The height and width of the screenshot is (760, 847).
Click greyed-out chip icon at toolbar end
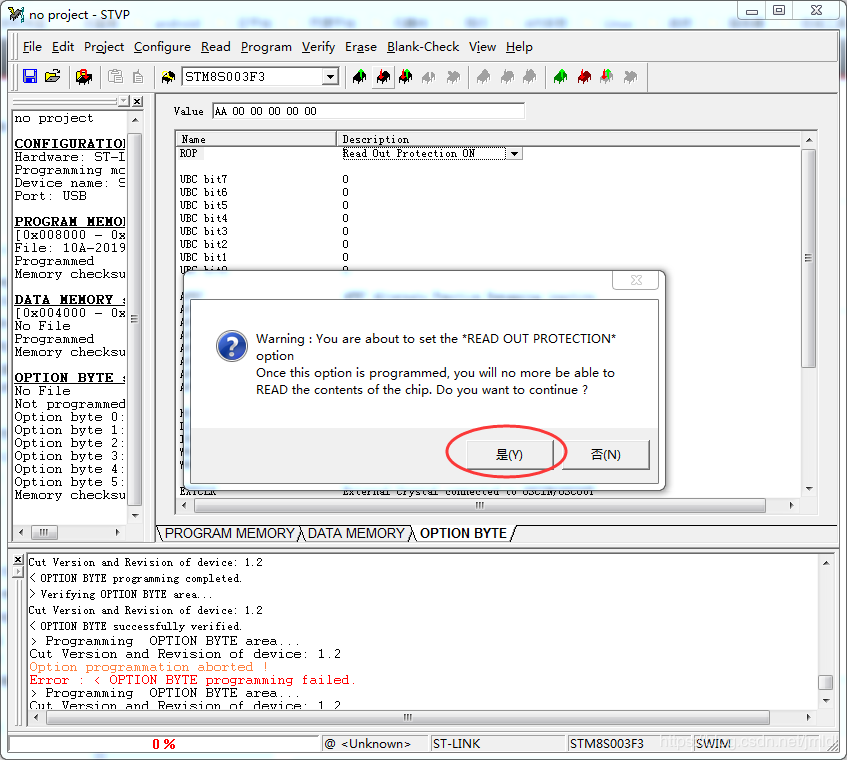tap(630, 77)
